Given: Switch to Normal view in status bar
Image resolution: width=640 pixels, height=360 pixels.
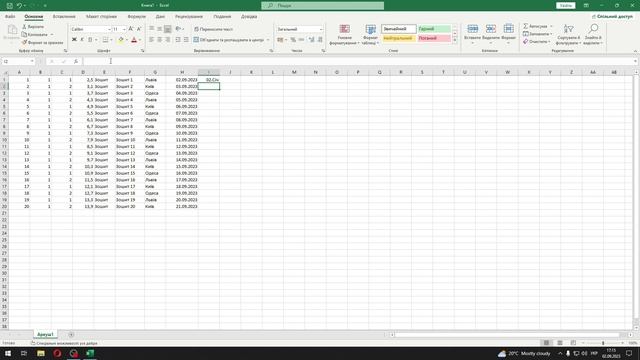Looking at the screenshot, I should (x=546, y=343).
